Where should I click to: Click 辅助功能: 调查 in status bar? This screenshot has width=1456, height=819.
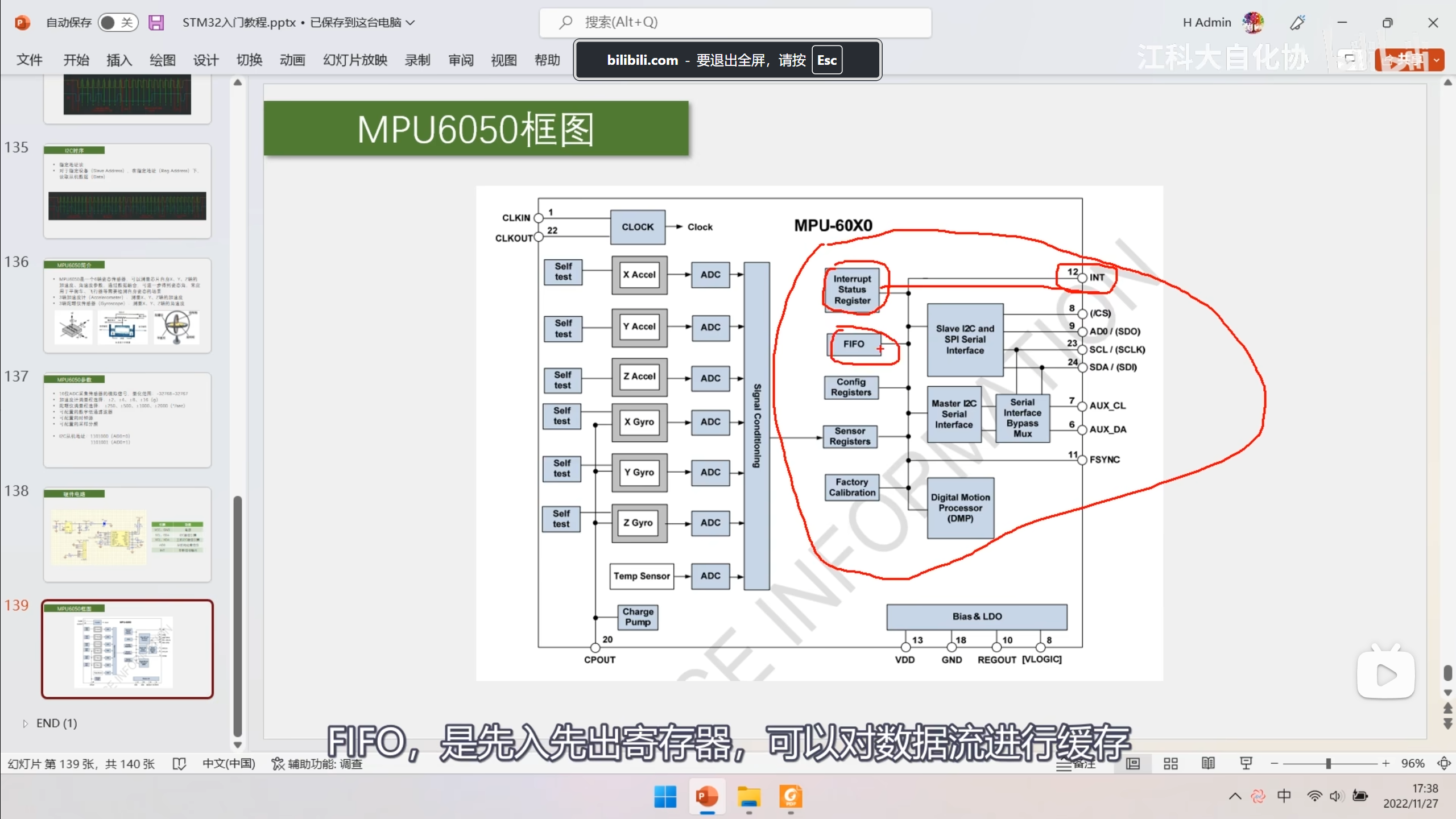tap(317, 764)
